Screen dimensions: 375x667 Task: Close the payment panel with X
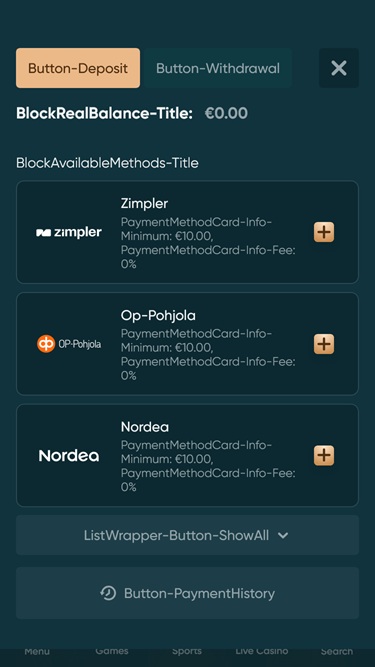[339, 68]
